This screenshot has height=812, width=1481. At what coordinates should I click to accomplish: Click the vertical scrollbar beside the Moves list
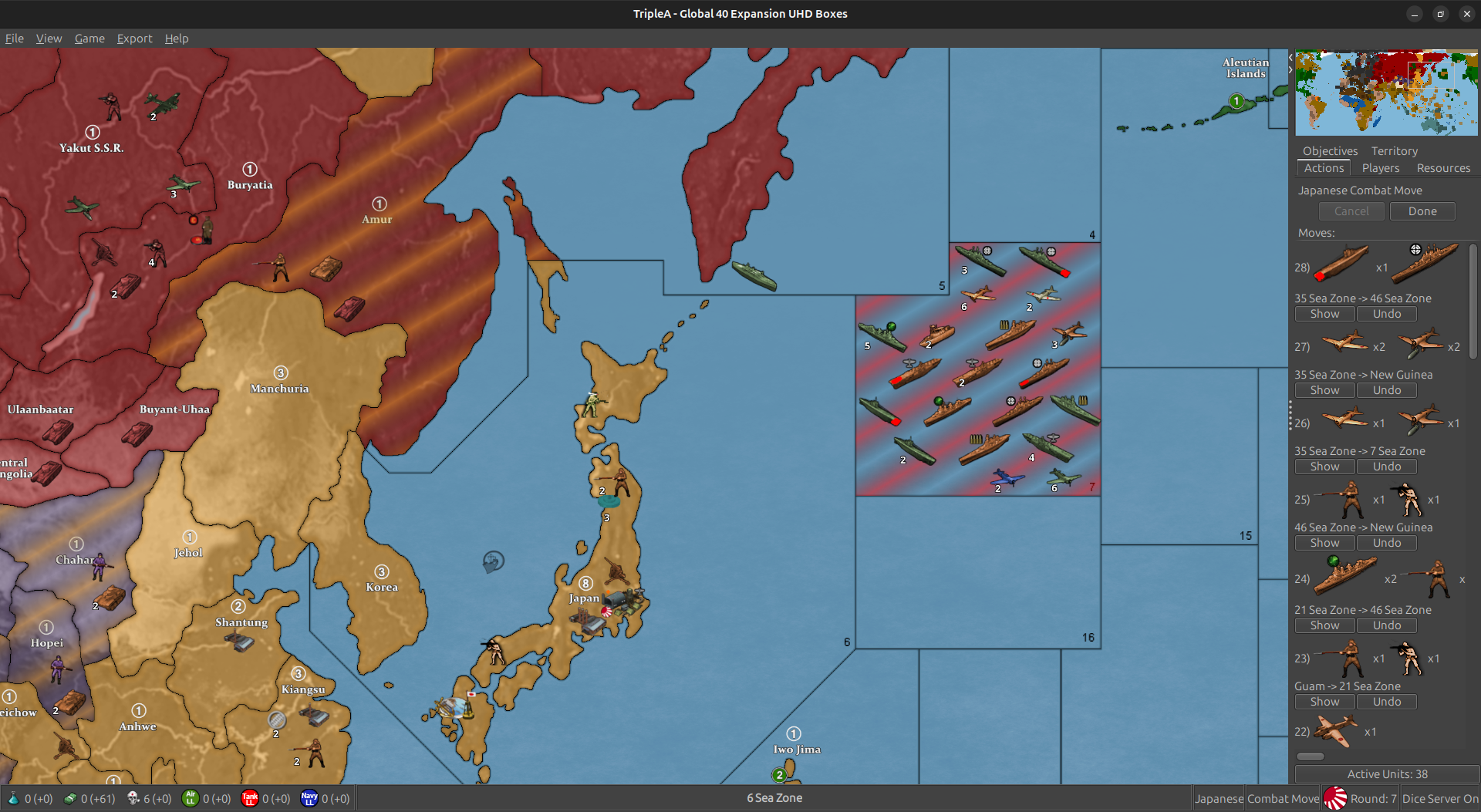[x=1474, y=301]
